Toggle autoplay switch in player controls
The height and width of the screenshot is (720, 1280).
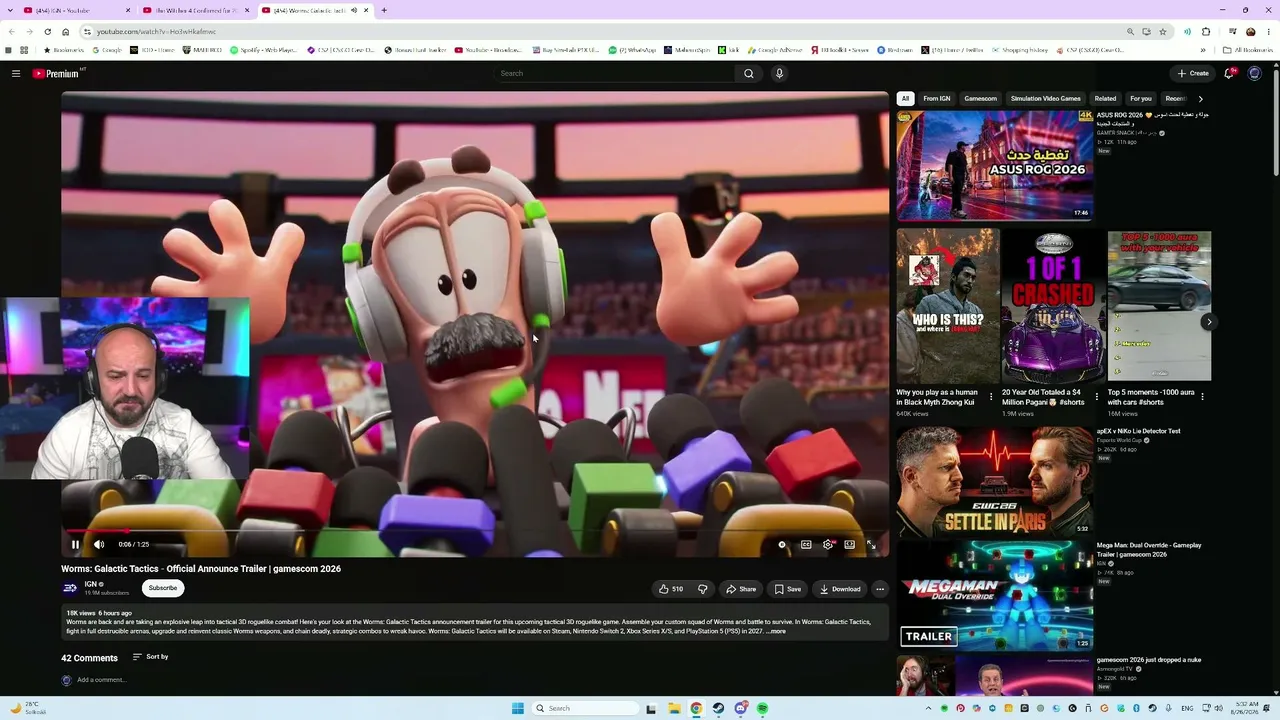(x=783, y=544)
